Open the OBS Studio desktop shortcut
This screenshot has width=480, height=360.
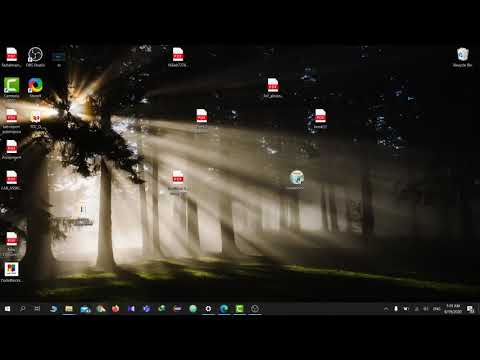35,57
